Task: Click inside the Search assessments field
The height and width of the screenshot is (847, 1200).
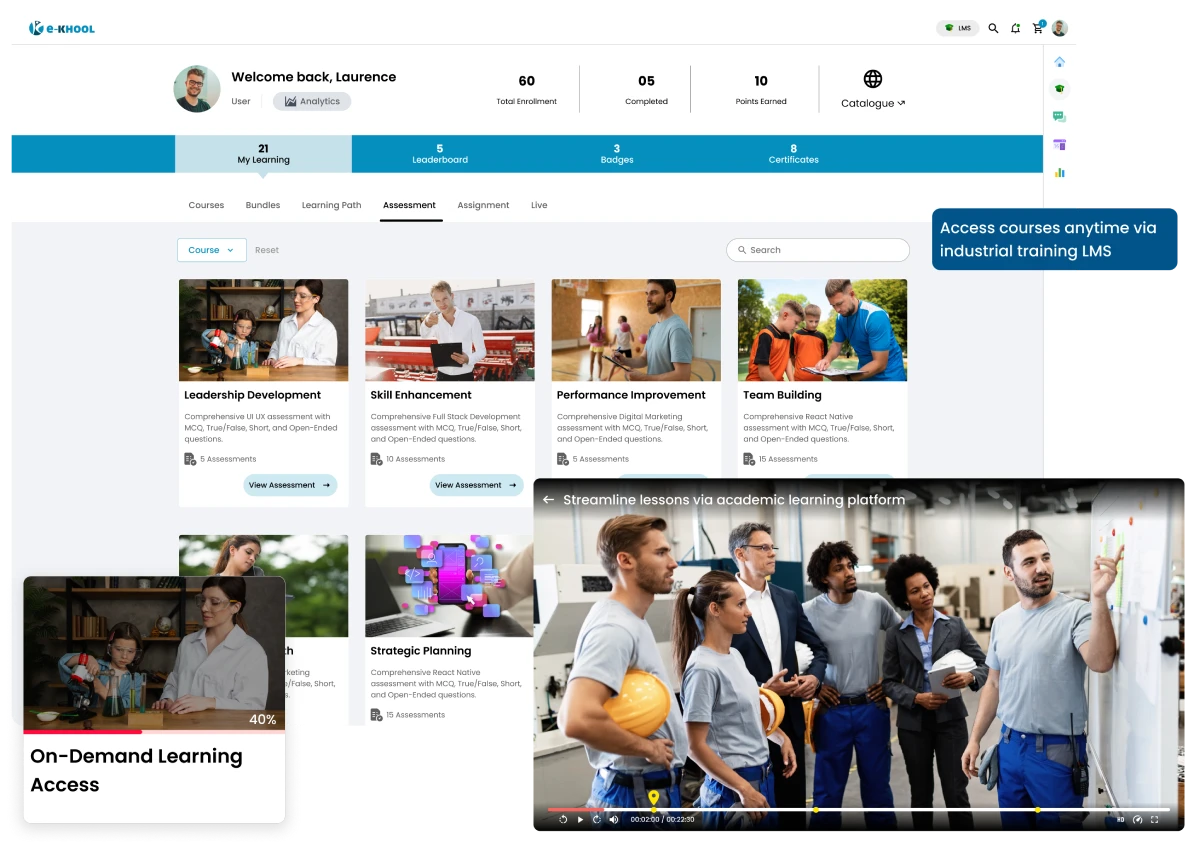Action: tap(818, 250)
